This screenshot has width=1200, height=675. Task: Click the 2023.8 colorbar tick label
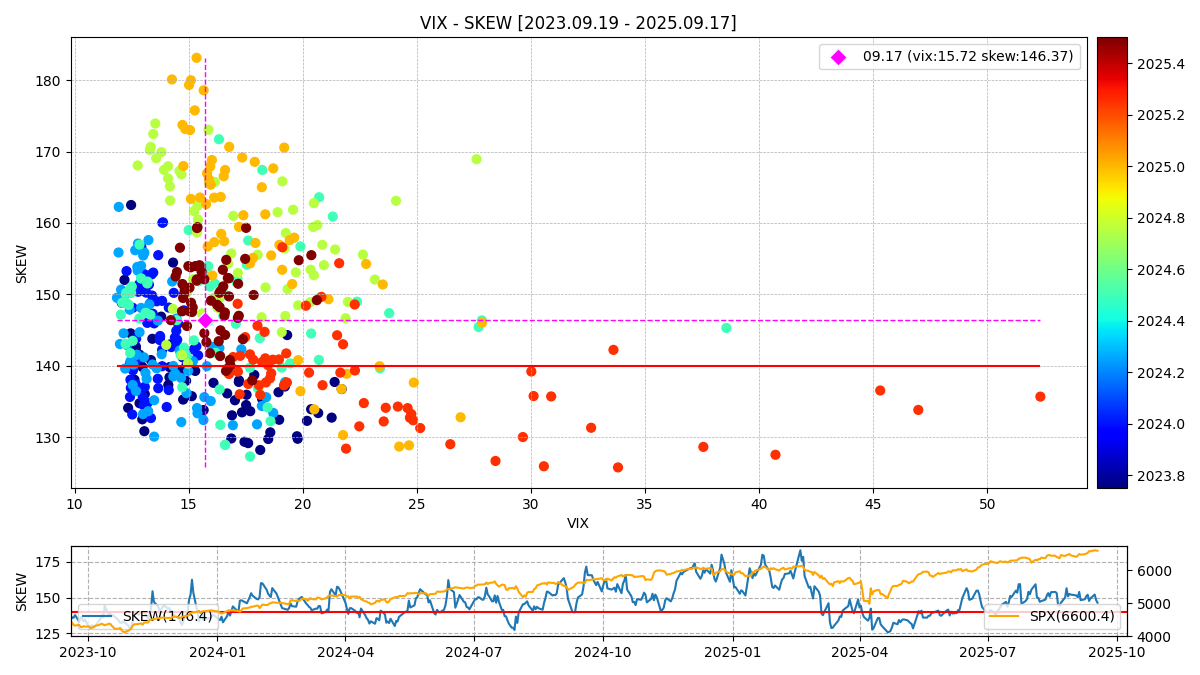[x=1160, y=476]
